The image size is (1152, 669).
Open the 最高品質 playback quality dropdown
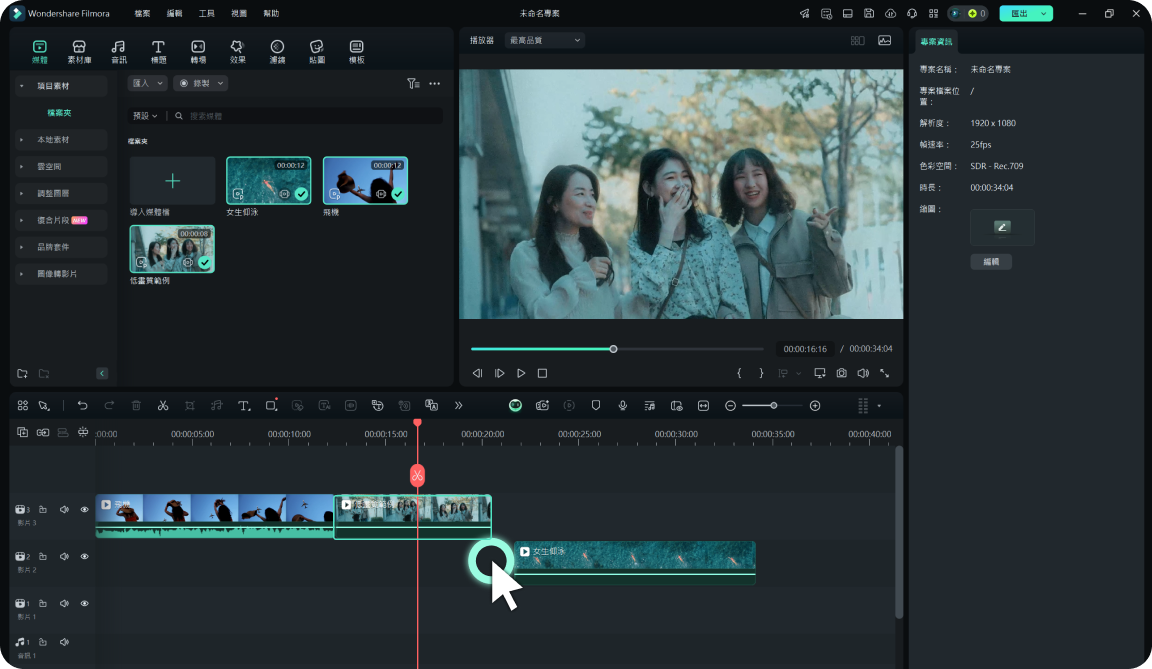point(544,40)
